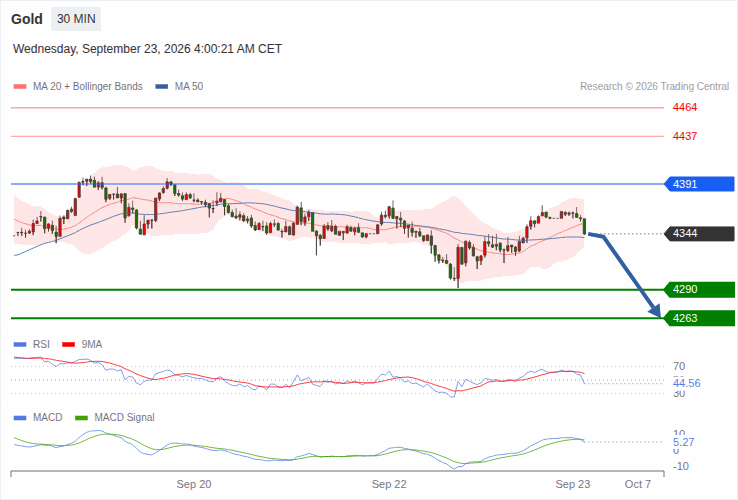This screenshot has height=500, width=738.
Task: Click the RSI value 44.56 readout
Action: [x=687, y=383]
